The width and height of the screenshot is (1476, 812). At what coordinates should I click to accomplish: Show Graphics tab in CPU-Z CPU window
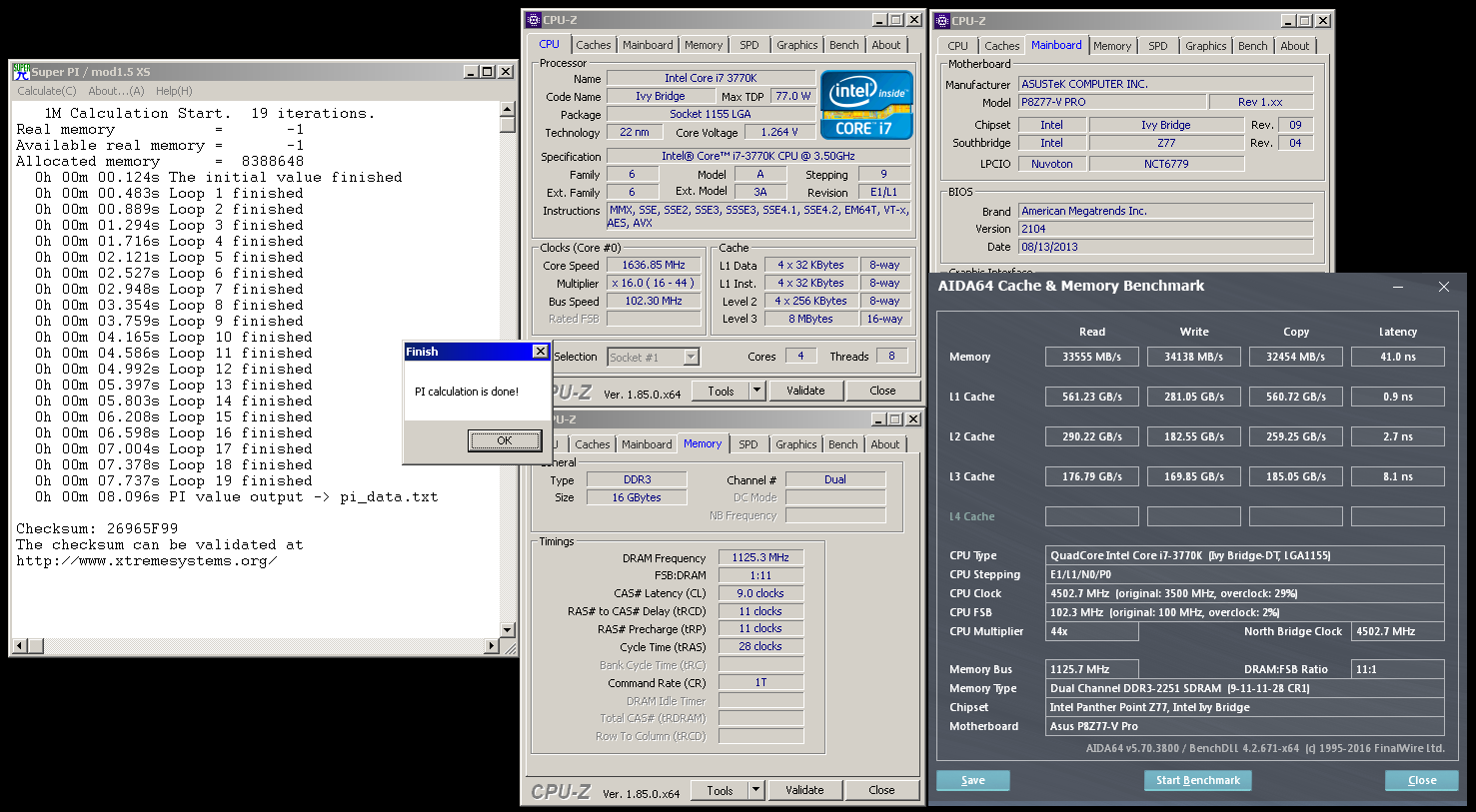[x=797, y=45]
